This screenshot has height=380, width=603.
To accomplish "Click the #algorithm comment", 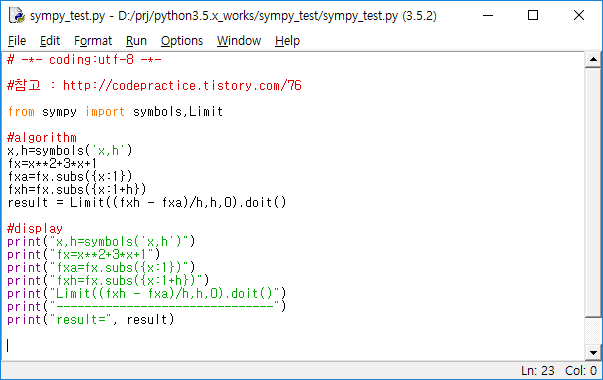I will (x=42, y=137).
